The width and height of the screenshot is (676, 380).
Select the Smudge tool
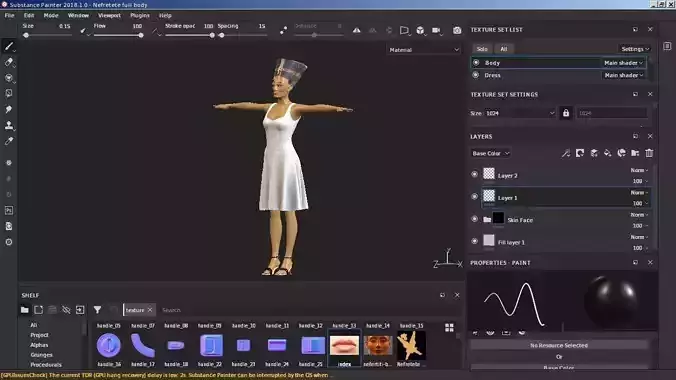pyautogui.click(x=9, y=109)
